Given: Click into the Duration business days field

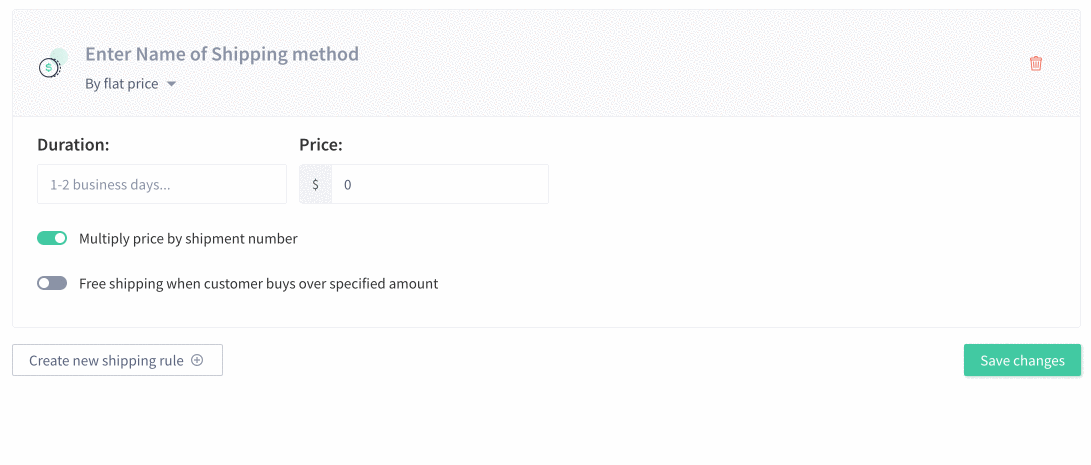Looking at the screenshot, I should pos(162,184).
